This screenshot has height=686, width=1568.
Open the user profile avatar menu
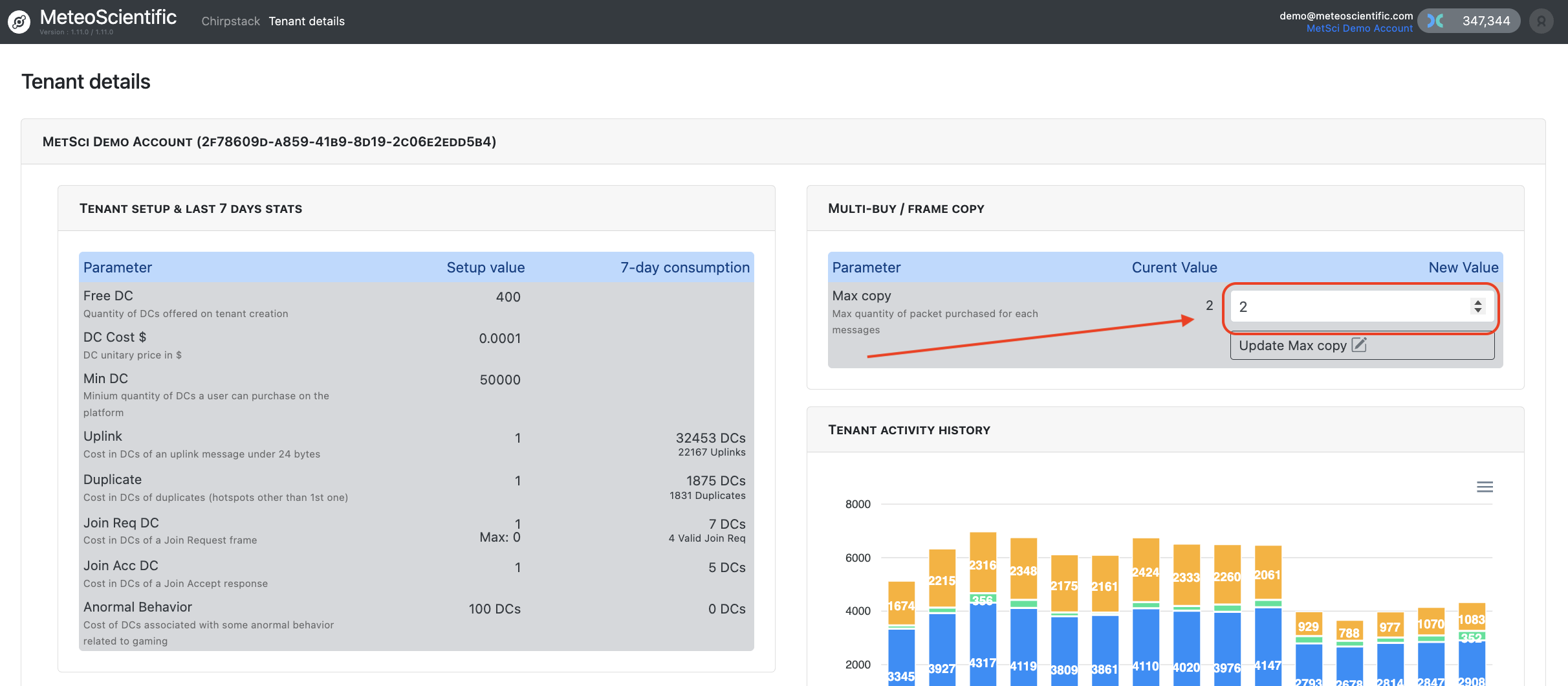[x=1541, y=21]
